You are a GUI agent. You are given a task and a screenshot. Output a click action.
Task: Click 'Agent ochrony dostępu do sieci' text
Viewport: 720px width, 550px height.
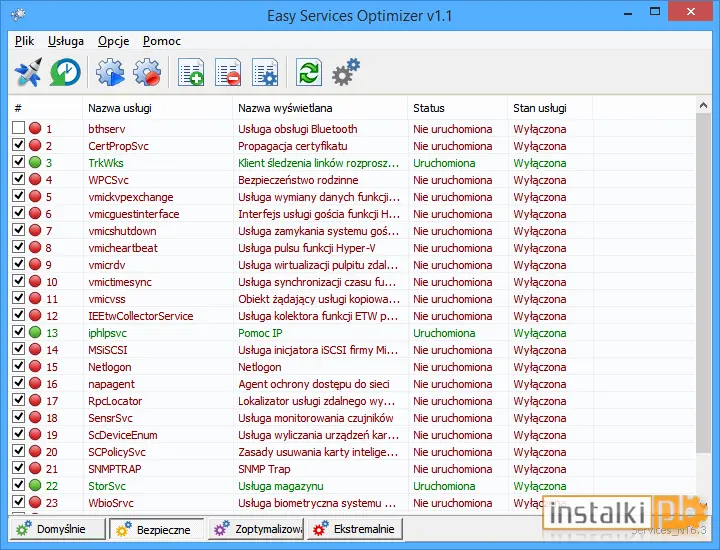(314, 384)
